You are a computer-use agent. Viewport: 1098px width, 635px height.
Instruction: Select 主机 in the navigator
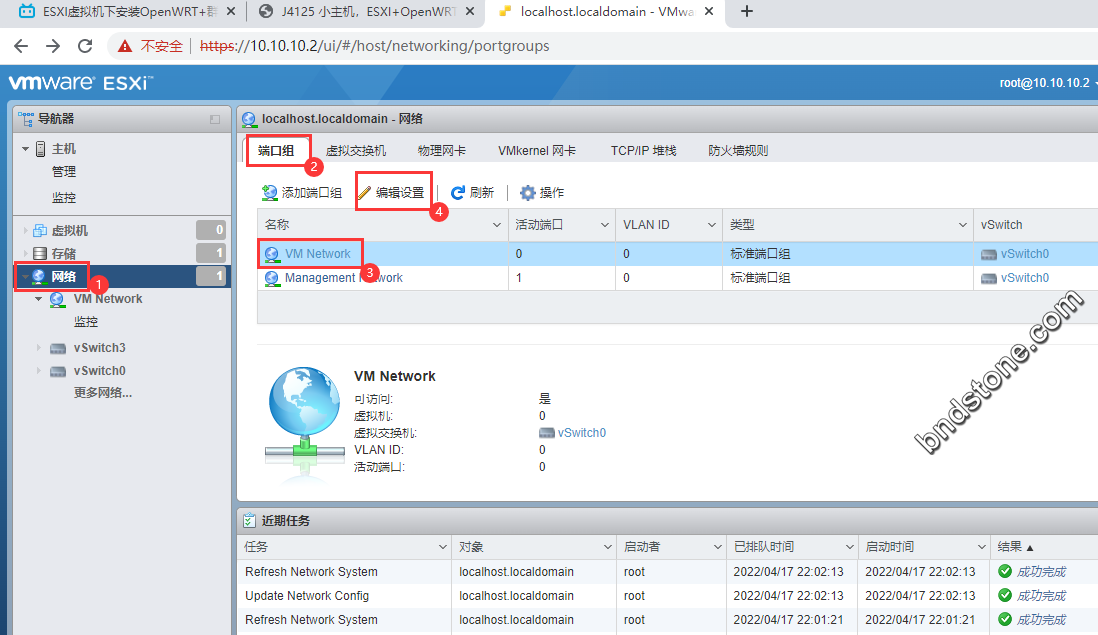pos(64,149)
